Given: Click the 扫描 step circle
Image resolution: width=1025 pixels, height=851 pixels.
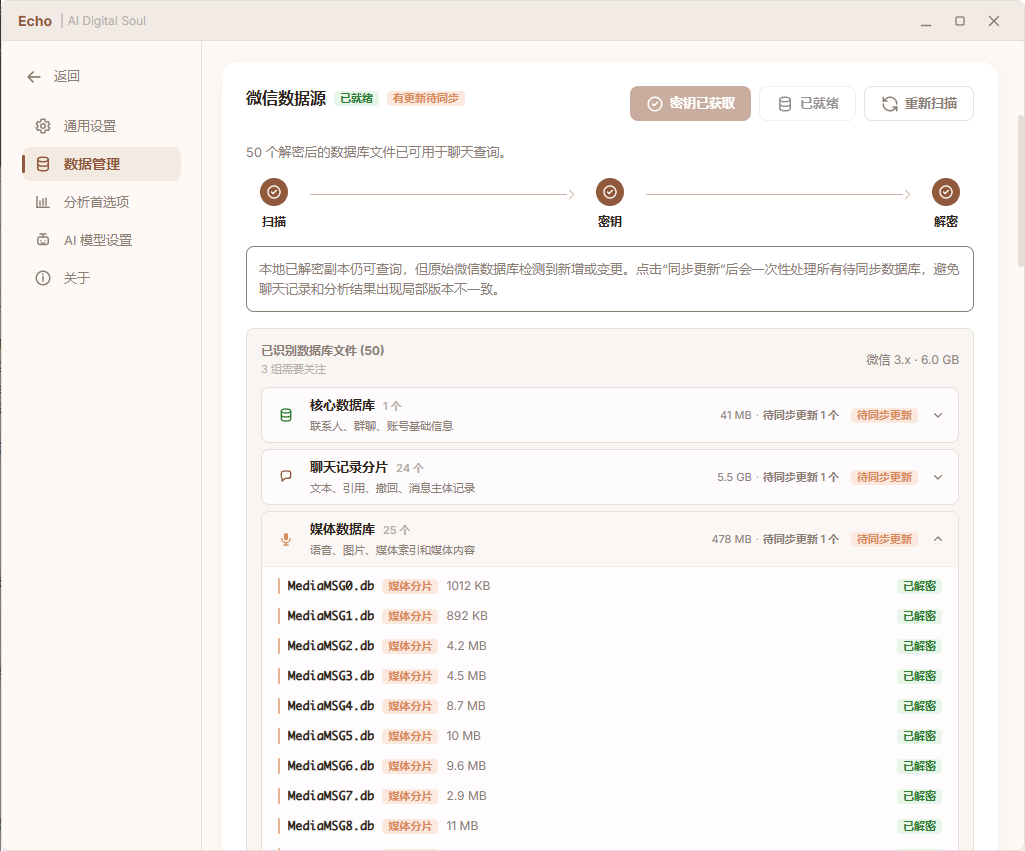Looking at the screenshot, I should click(274, 192).
